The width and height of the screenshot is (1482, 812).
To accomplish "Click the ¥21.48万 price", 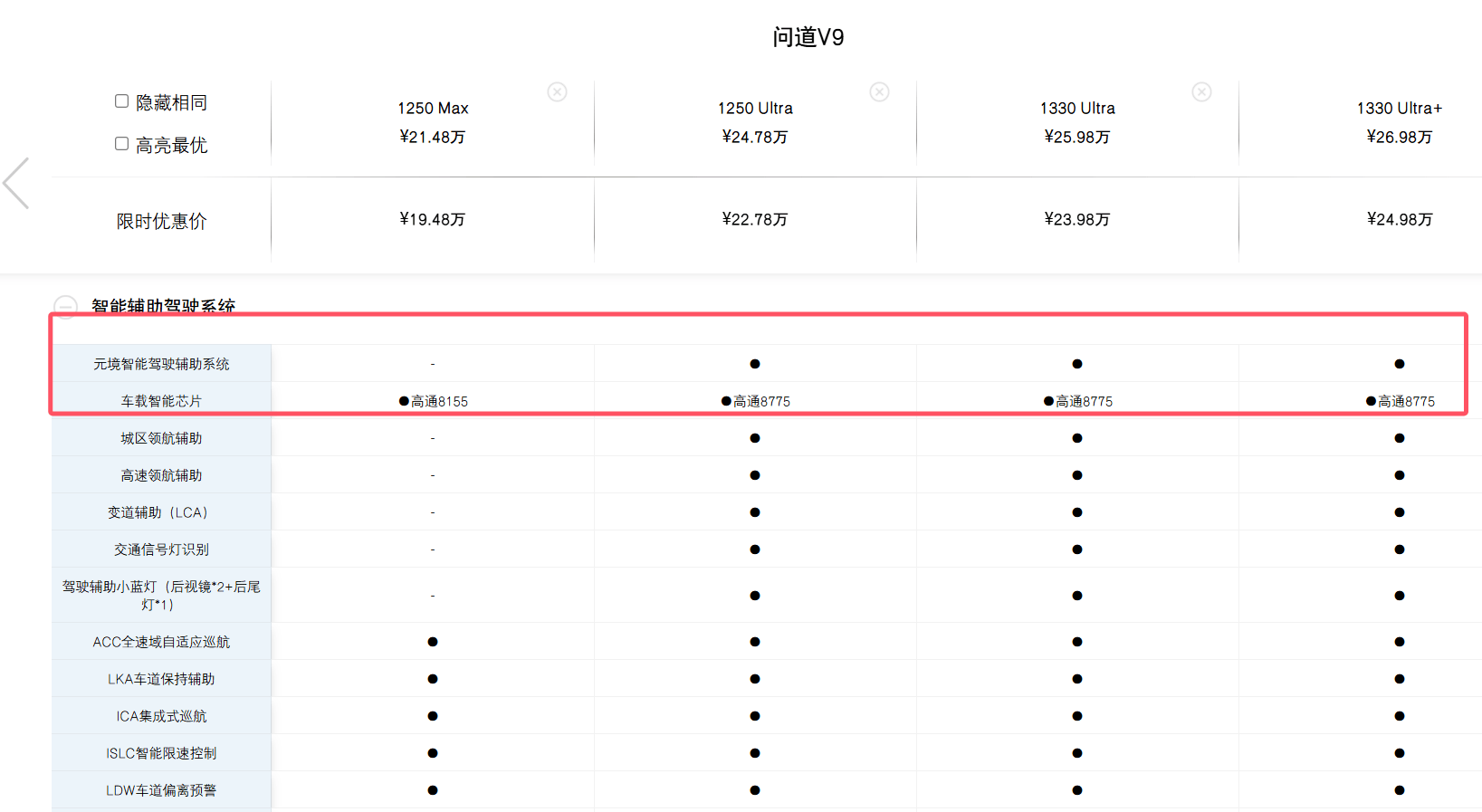I will [433, 137].
